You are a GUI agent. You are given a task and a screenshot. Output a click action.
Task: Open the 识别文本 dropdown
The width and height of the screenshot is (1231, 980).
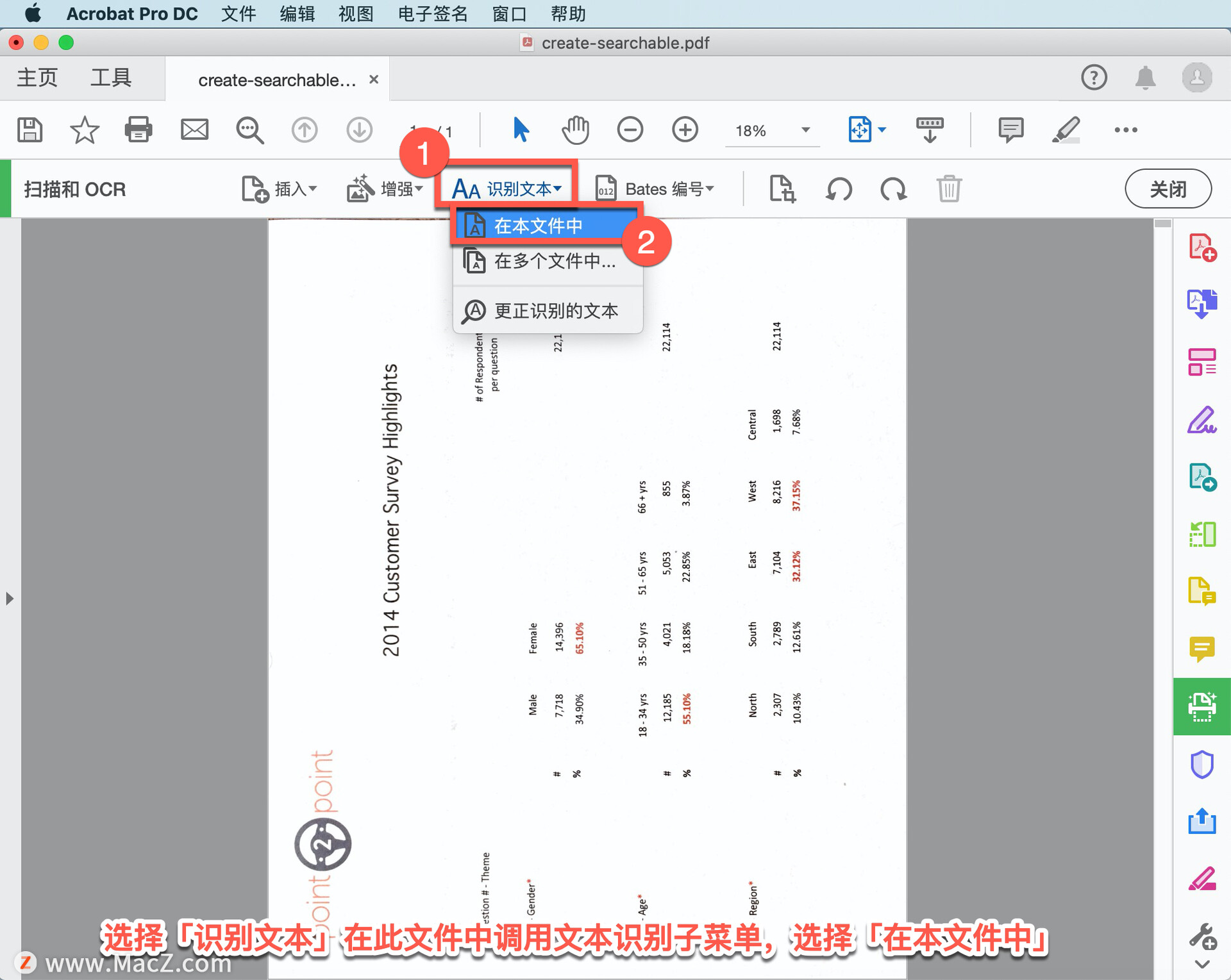(507, 189)
